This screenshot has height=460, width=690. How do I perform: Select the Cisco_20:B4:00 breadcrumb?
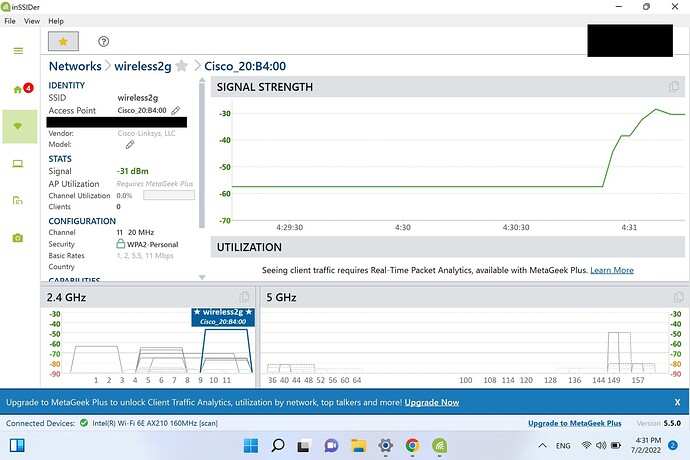[245, 66]
